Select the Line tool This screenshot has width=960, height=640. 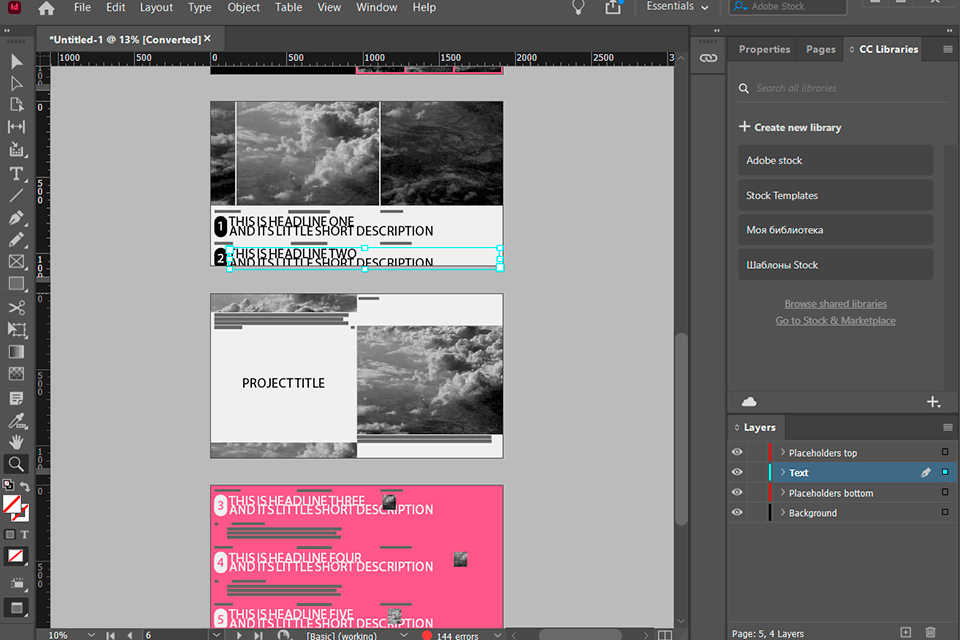coord(17,196)
